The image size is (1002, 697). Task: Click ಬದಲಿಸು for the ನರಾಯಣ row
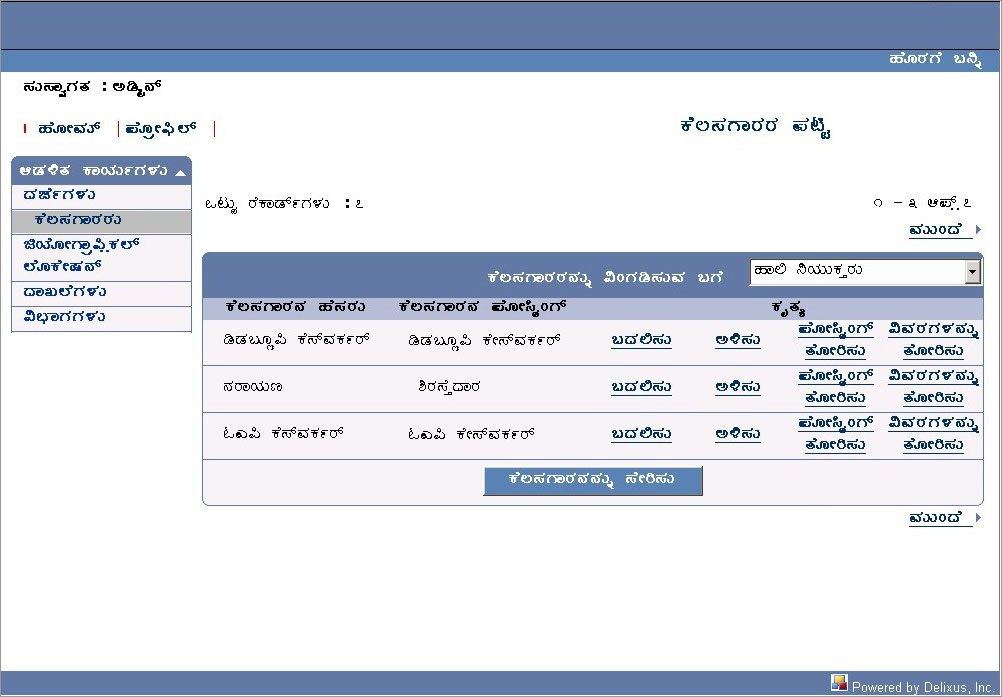(641, 387)
